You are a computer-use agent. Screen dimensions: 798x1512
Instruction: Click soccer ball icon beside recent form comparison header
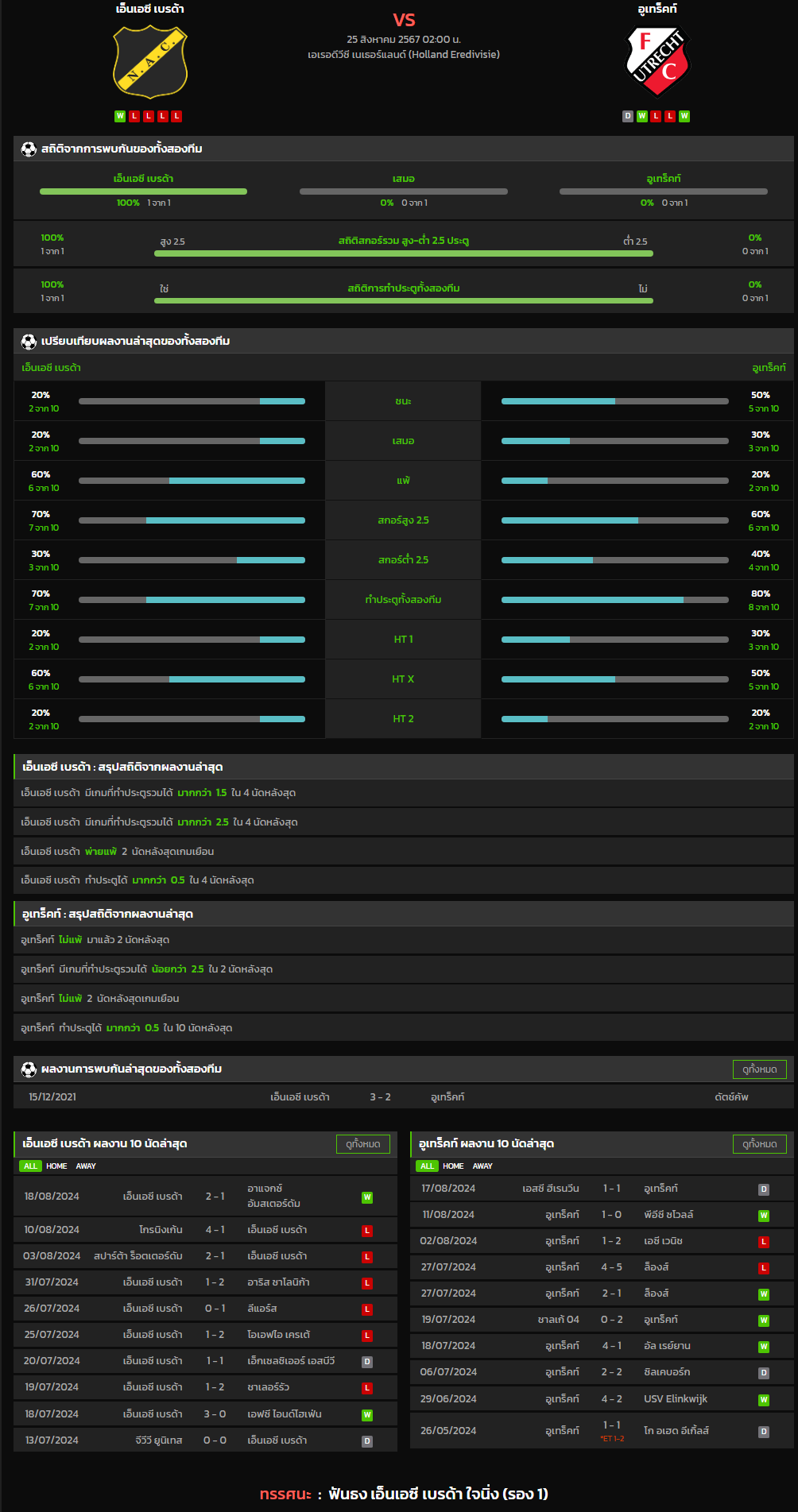[x=29, y=342]
